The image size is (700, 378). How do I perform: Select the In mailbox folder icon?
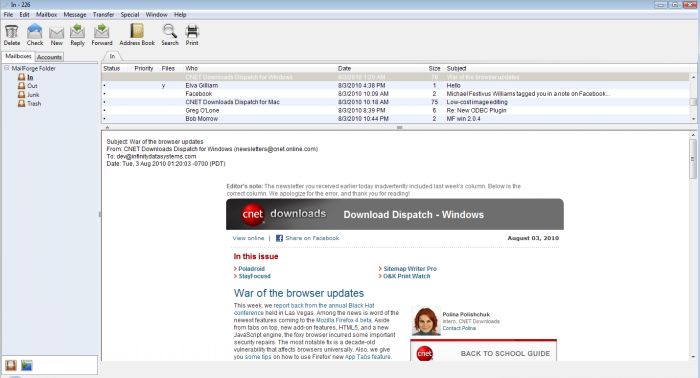(x=21, y=77)
